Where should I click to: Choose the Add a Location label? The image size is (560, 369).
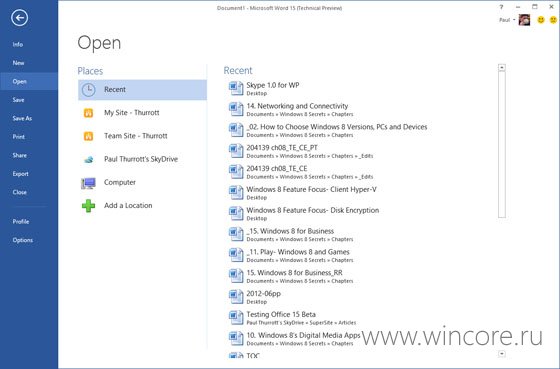pyautogui.click(x=128, y=206)
